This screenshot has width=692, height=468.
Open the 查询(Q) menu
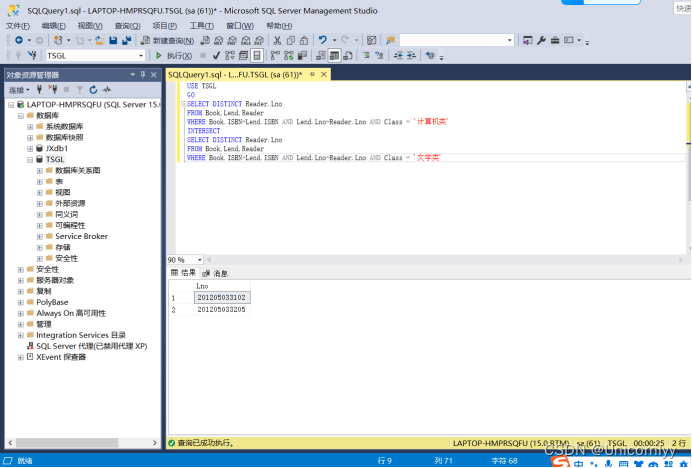[127, 26]
